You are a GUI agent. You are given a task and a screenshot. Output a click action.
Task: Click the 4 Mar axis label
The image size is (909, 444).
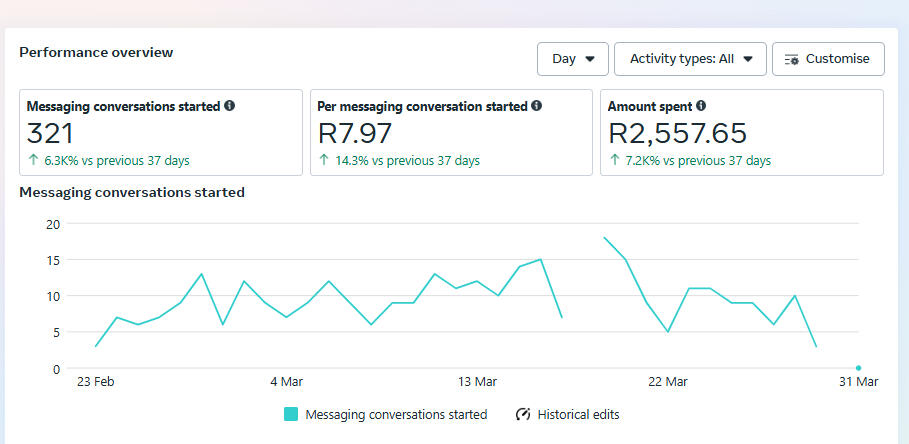(286, 382)
